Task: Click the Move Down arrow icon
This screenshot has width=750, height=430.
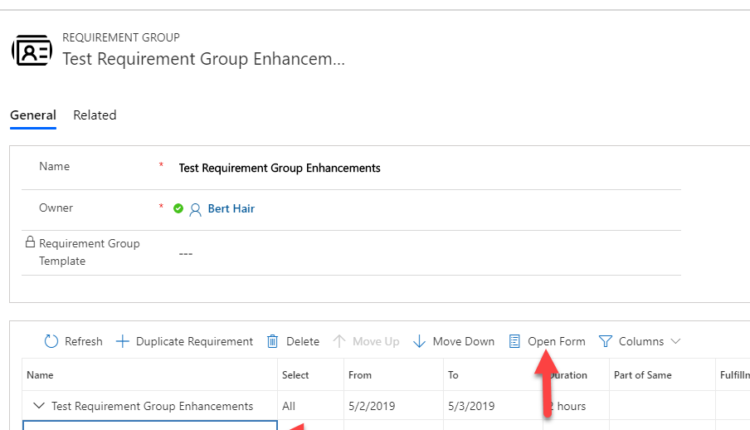Action: [x=420, y=342]
